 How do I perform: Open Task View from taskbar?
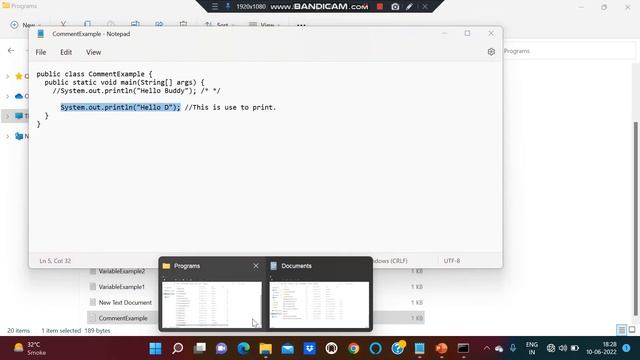(200, 348)
